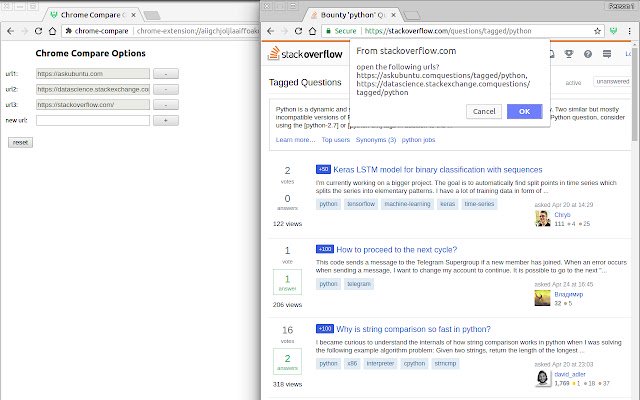Click url1 field containing askubuntu.com
This screenshot has height=400, width=640.
click(93, 74)
